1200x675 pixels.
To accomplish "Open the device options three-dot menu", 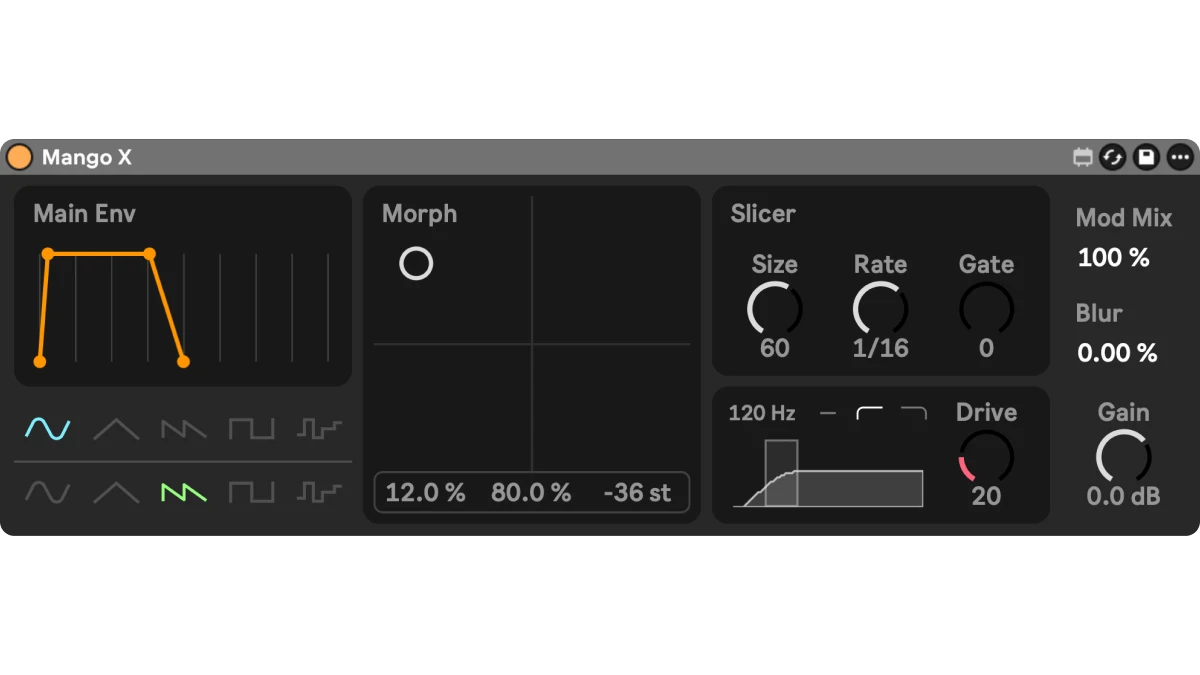I will point(1180,157).
